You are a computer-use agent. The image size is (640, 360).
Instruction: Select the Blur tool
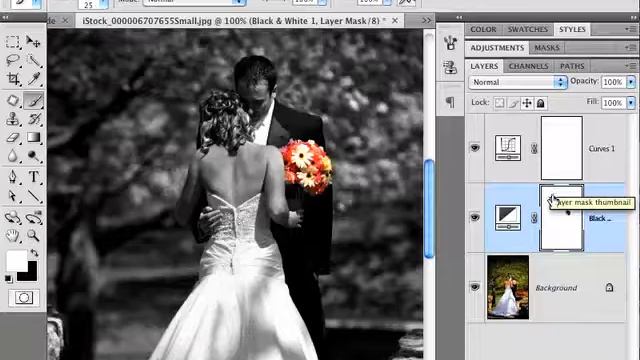(x=12, y=156)
